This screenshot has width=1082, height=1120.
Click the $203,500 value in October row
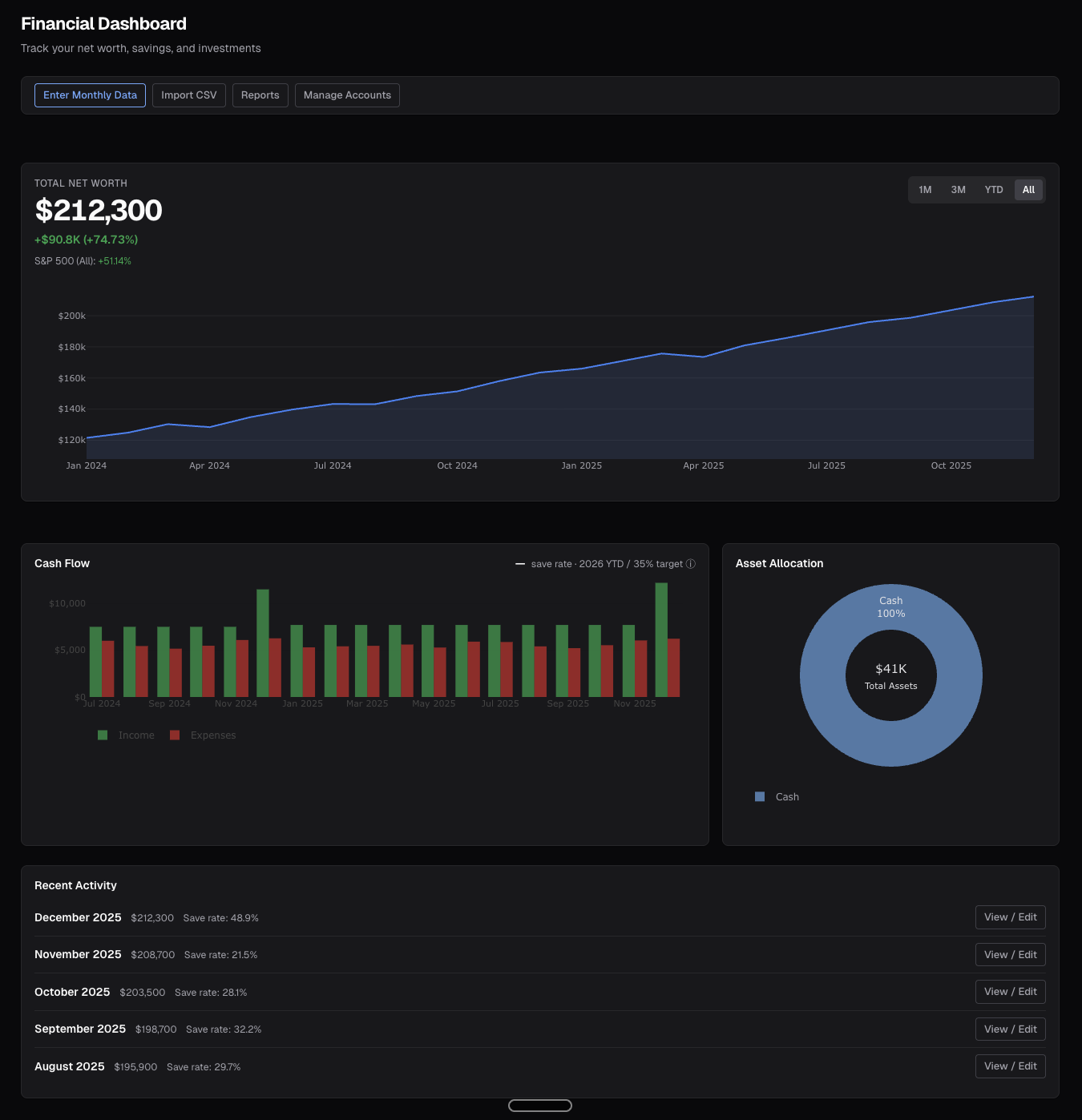(x=143, y=993)
